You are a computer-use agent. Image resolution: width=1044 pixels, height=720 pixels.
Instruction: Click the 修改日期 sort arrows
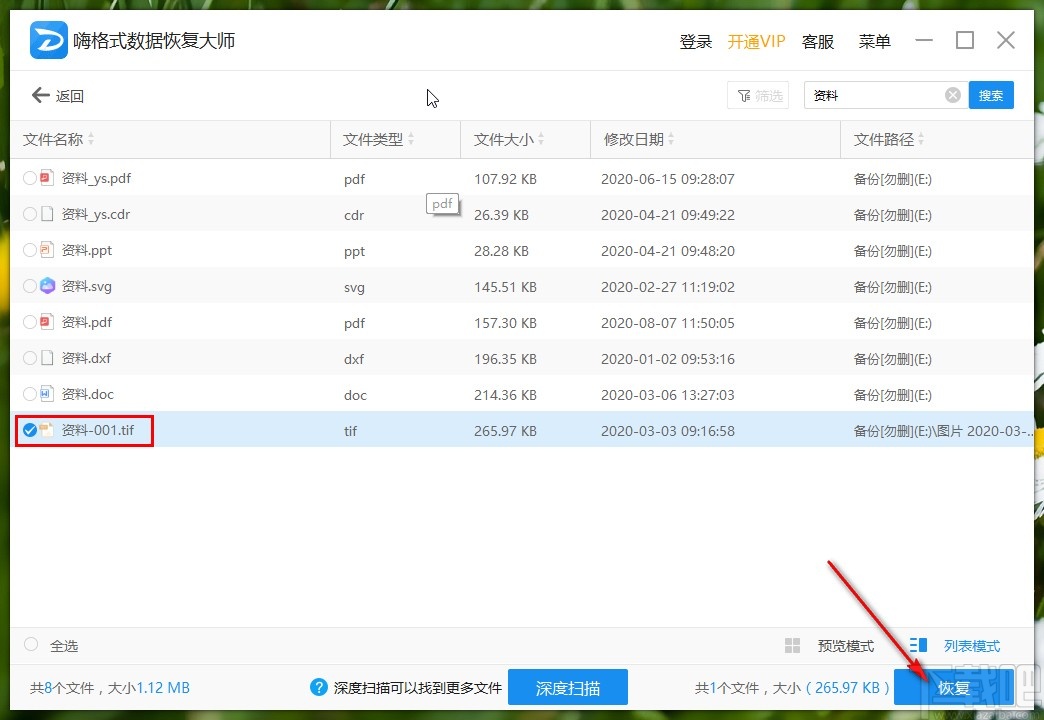672,139
